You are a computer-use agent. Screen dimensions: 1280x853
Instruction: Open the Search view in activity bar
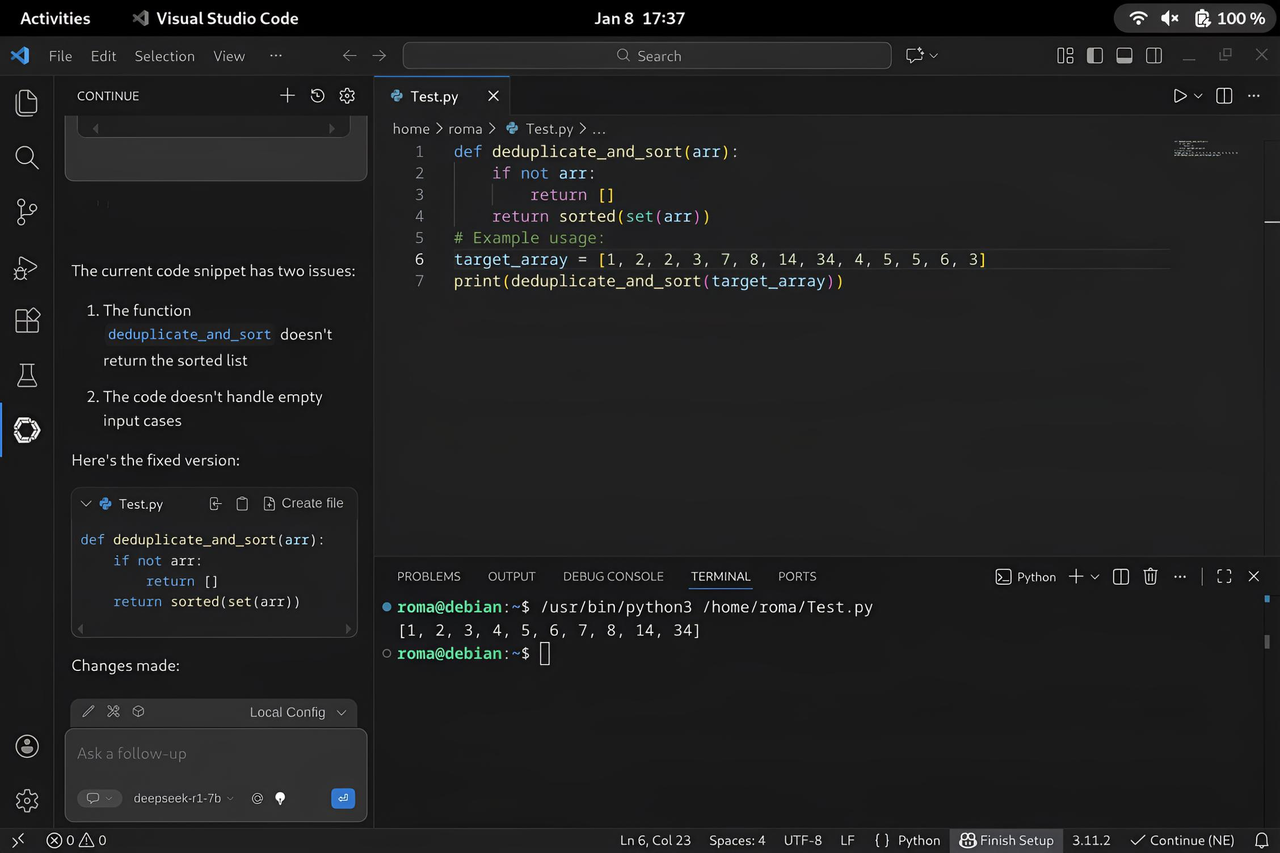27,157
